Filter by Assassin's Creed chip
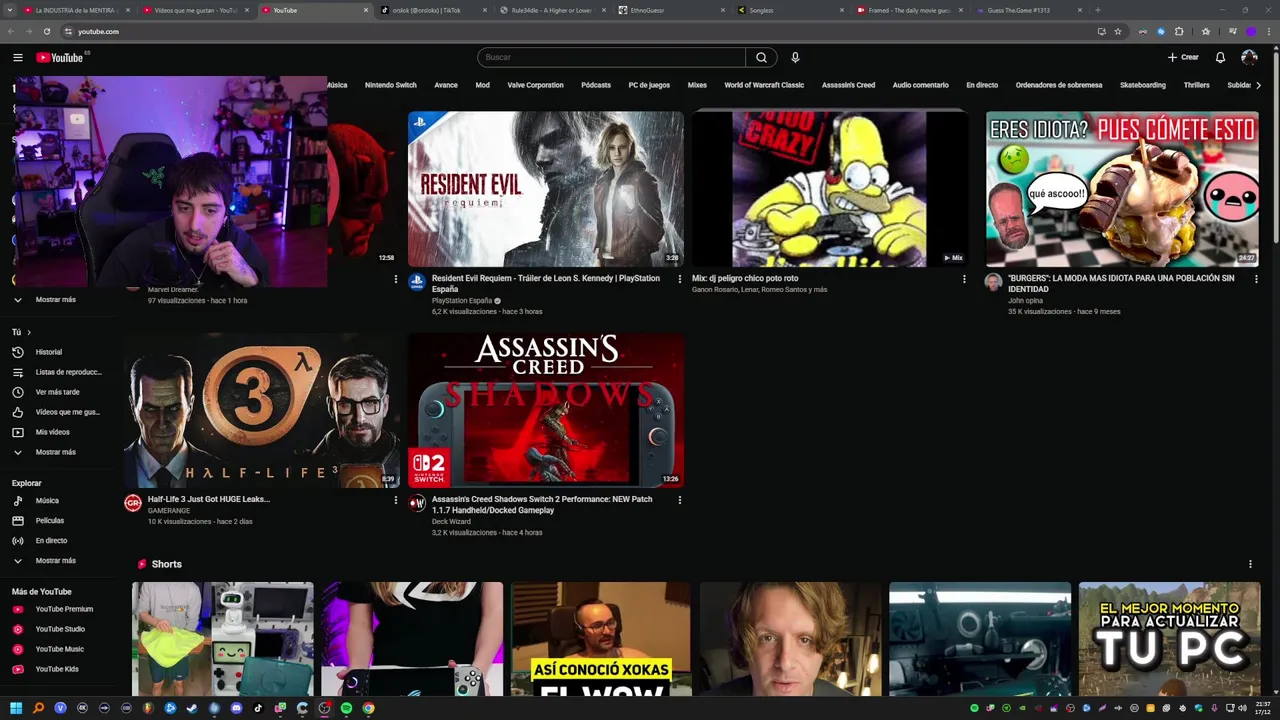This screenshot has height=720, width=1280. click(848, 85)
